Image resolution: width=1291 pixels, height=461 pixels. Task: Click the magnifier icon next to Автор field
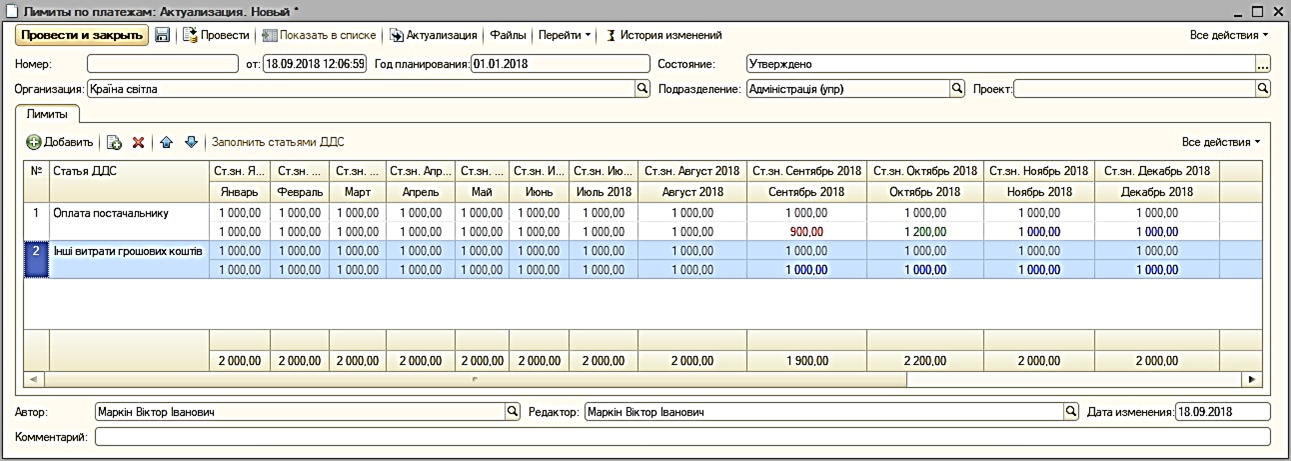coord(513,411)
